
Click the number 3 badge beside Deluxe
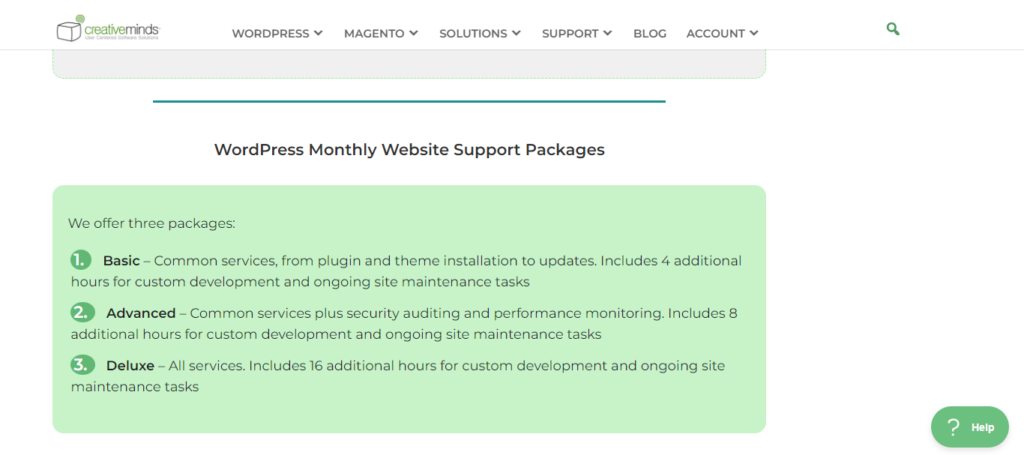82,365
